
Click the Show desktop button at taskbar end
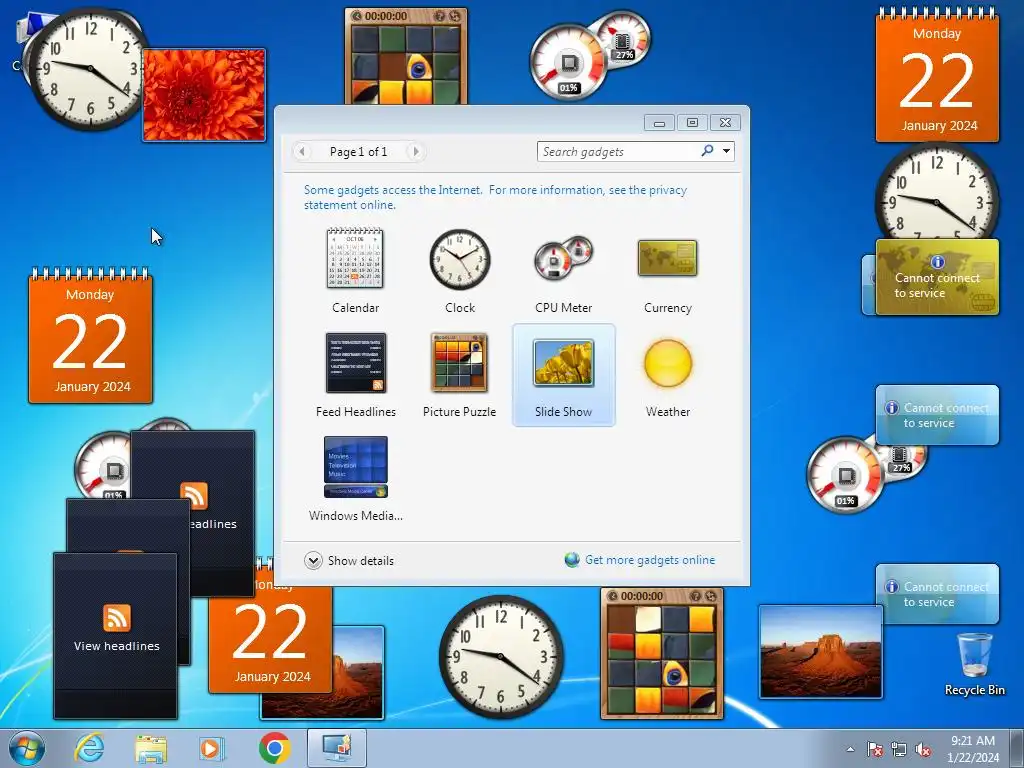click(1018, 748)
